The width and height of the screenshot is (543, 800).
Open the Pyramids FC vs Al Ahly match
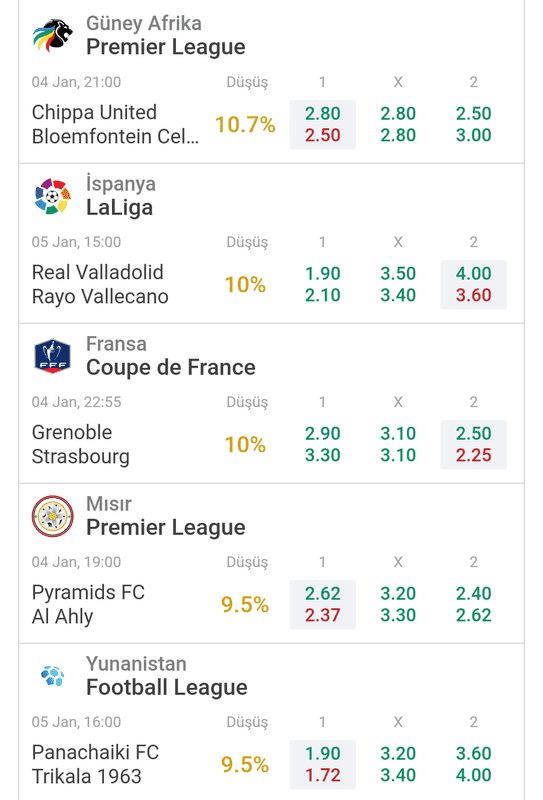click(x=88, y=605)
